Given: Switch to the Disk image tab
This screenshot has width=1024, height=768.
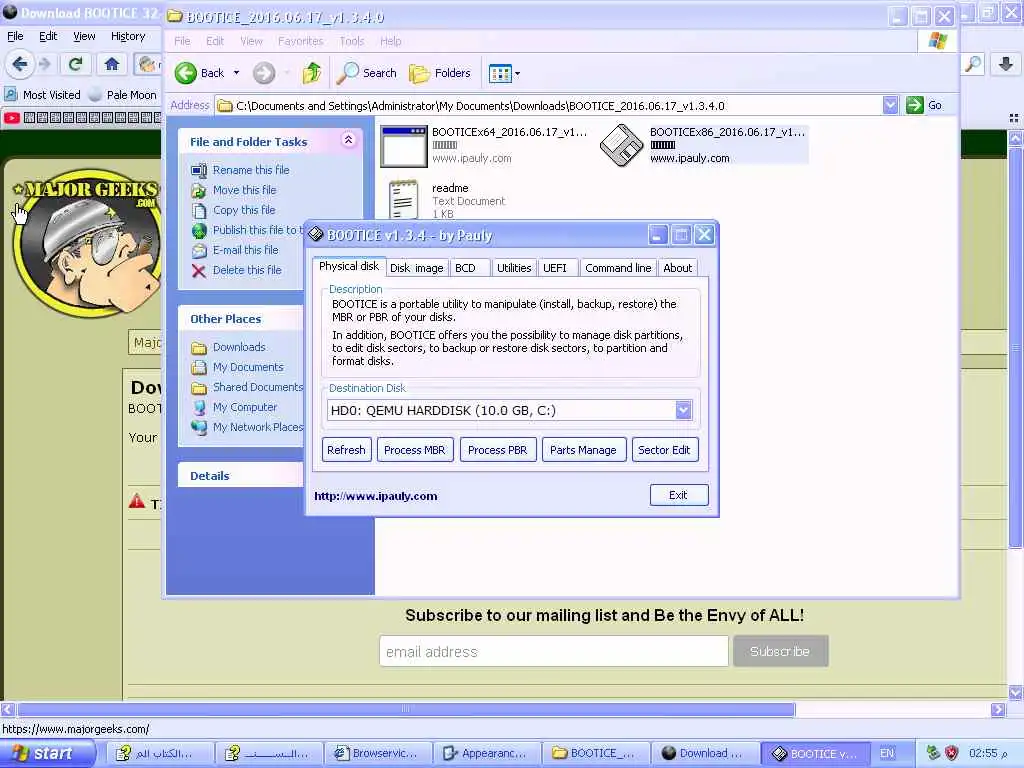Looking at the screenshot, I should pyautogui.click(x=417, y=268).
